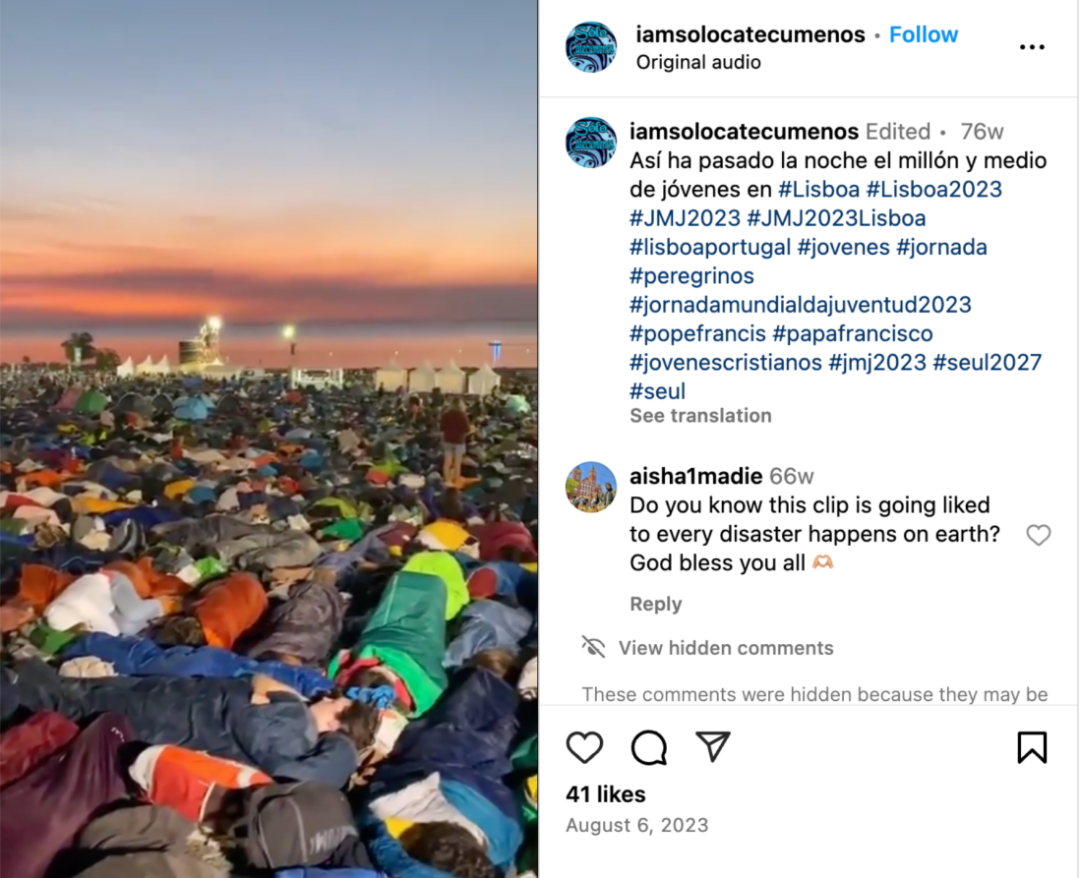
Task: Like the post with the heart icon
Action: [x=584, y=747]
